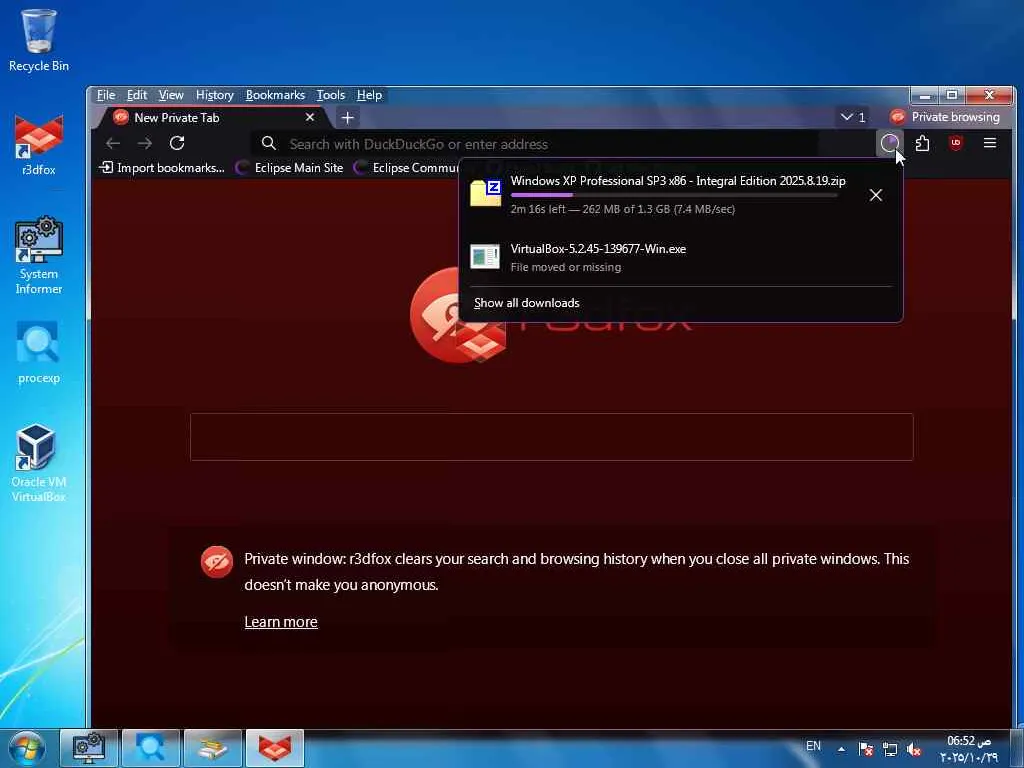The height and width of the screenshot is (768, 1024).
Task: Open the hamburger application menu
Action: pos(990,143)
